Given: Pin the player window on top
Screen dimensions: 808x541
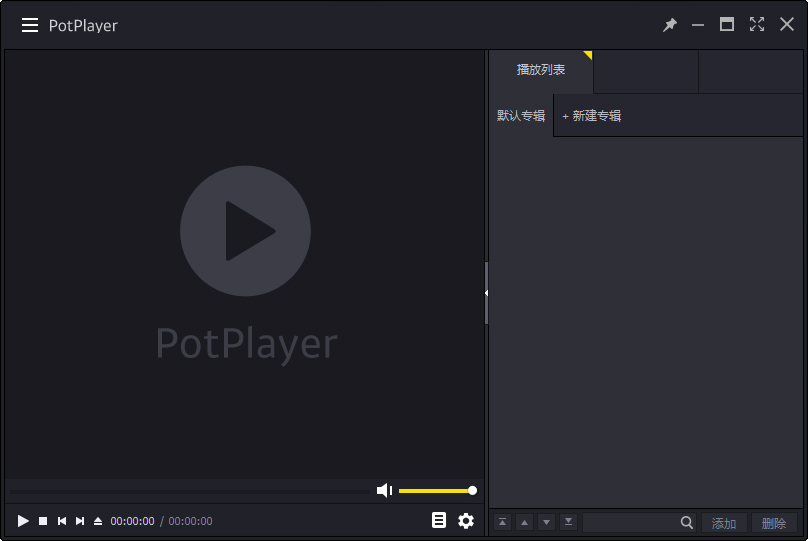Looking at the screenshot, I should point(669,25).
